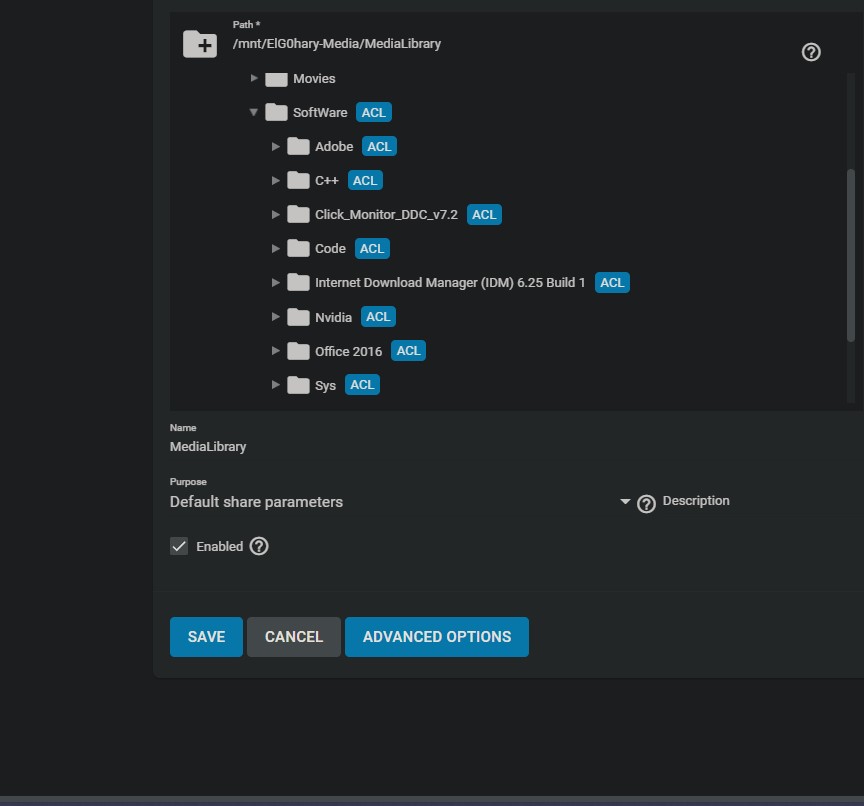Select the Code folder icon
The image size is (864, 806).
(x=298, y=249)
